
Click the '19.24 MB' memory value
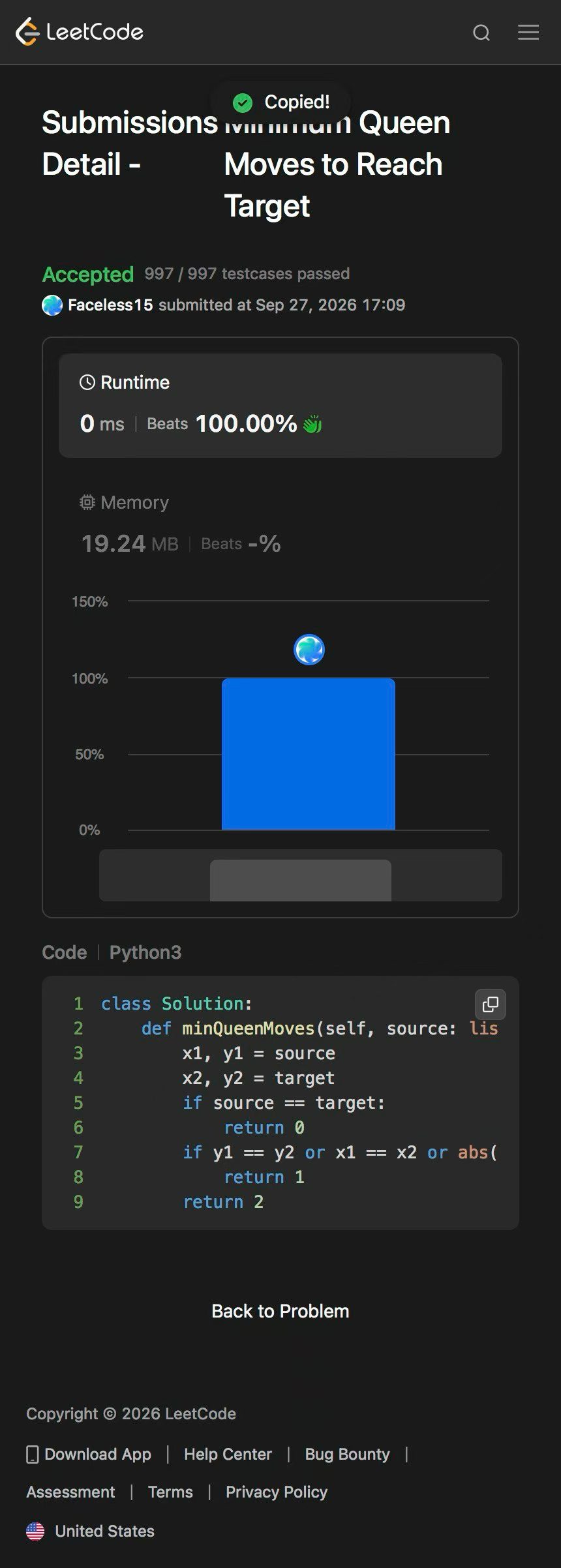pos(130,543)
